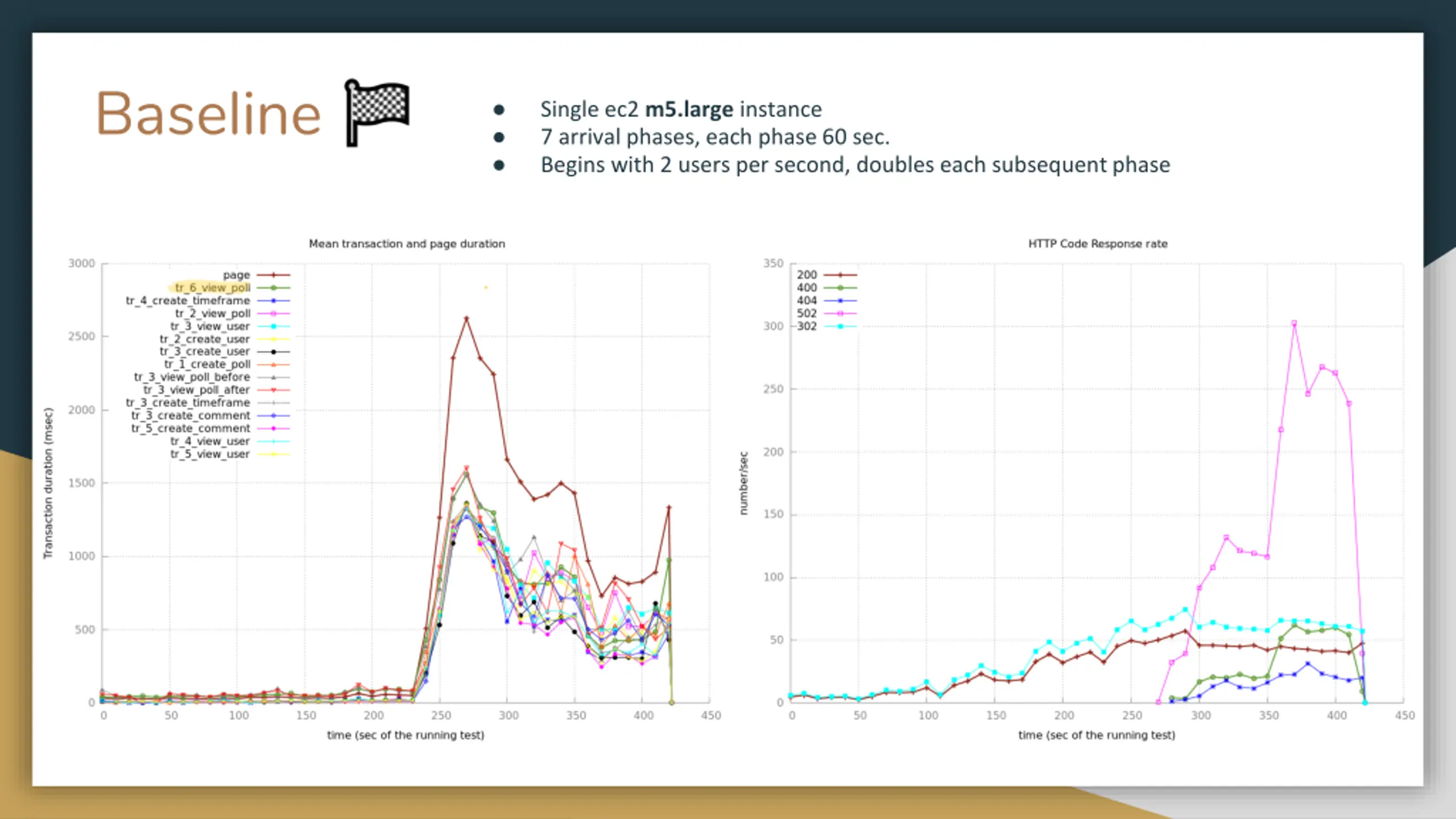Click the number/sec axis label
This screenshot has height=819, width=1456.
pyautogui.click(x=743, y=483)
